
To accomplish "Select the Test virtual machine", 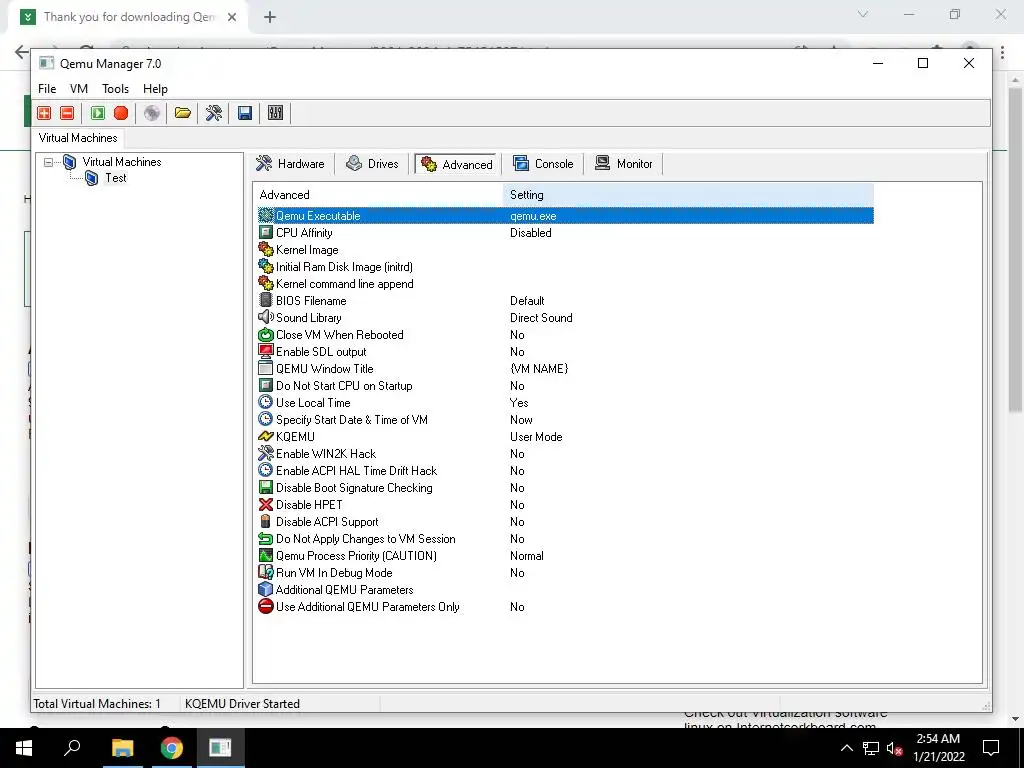I will [116, 178].
